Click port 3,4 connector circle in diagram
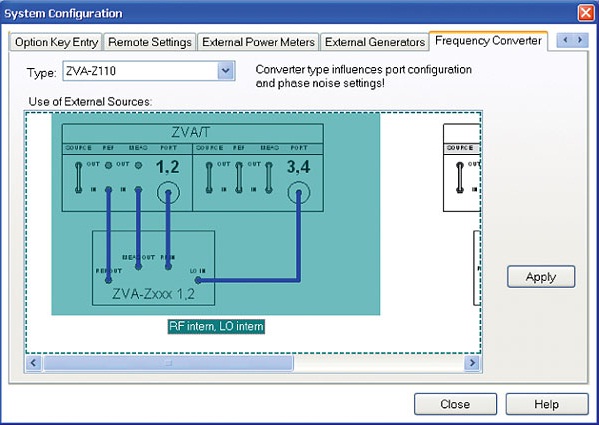Viewport: 599px width, 425px height. [x=299, y=192]
